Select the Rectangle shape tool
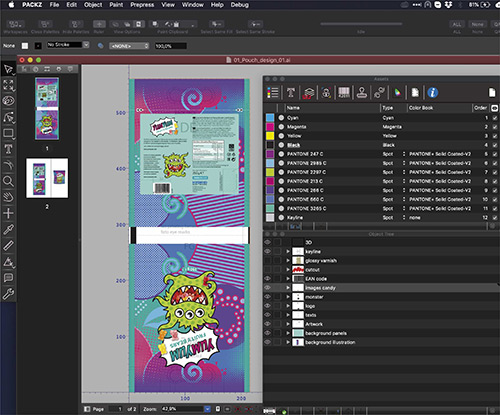 point(8,133)
